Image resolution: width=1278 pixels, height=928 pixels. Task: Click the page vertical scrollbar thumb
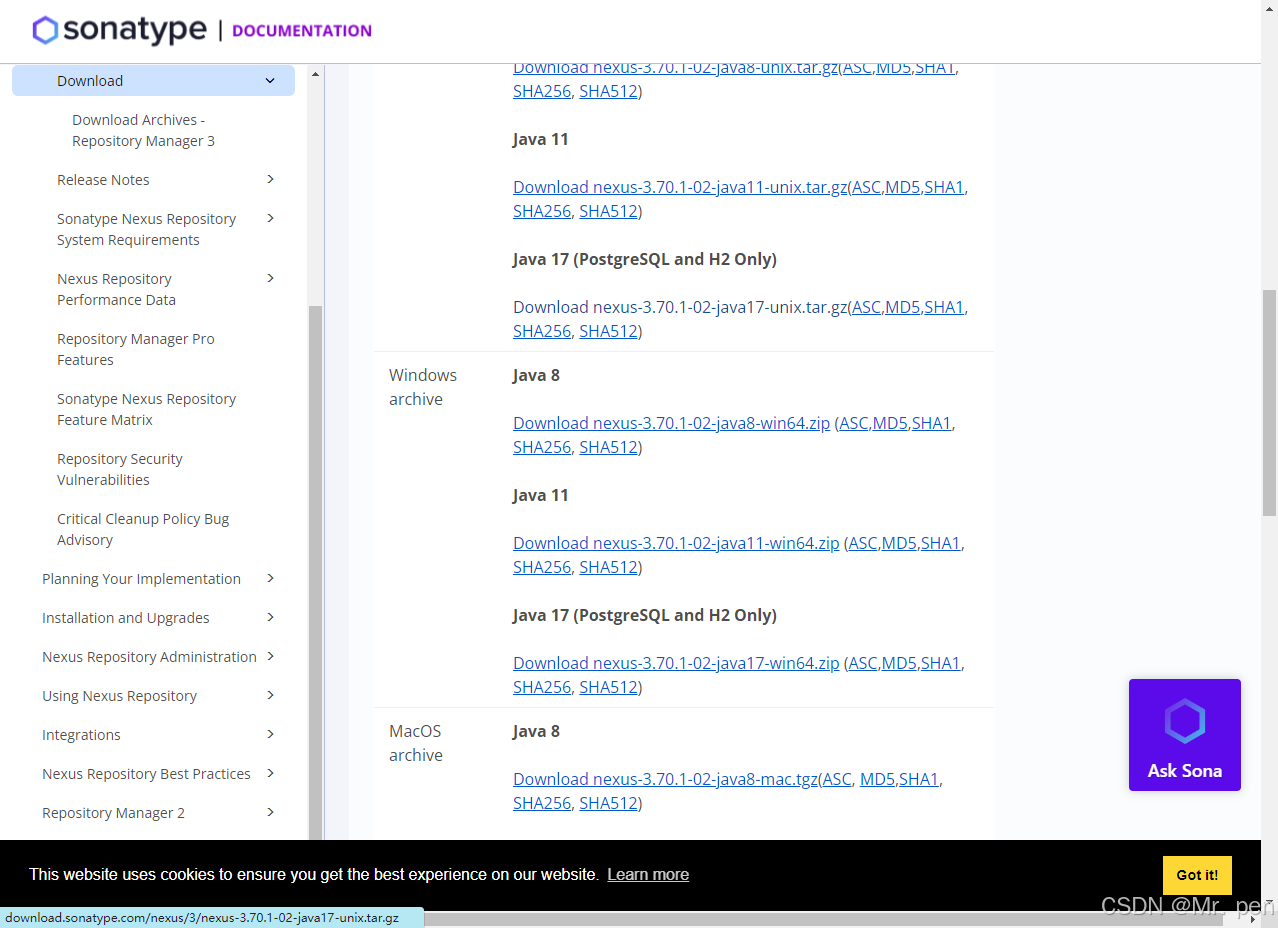1269,403
